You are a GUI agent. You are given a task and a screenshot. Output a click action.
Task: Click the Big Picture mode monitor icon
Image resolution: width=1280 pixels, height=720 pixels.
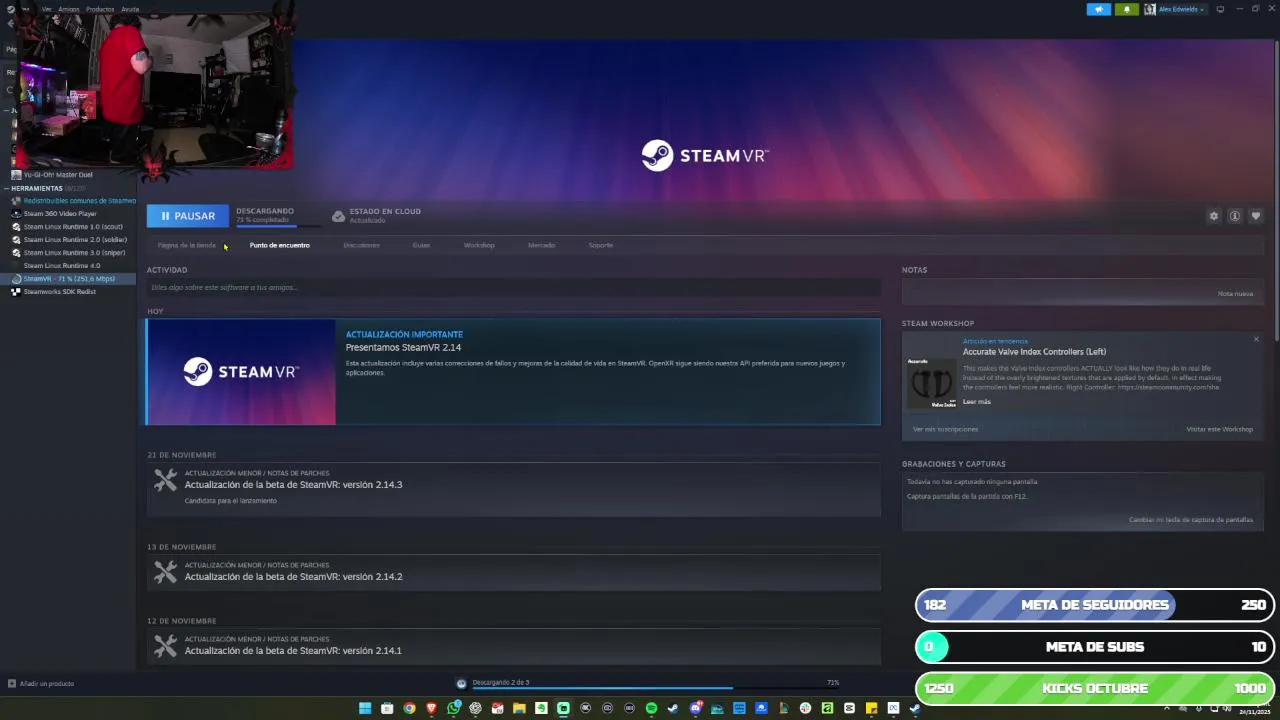coord(1220,9)
